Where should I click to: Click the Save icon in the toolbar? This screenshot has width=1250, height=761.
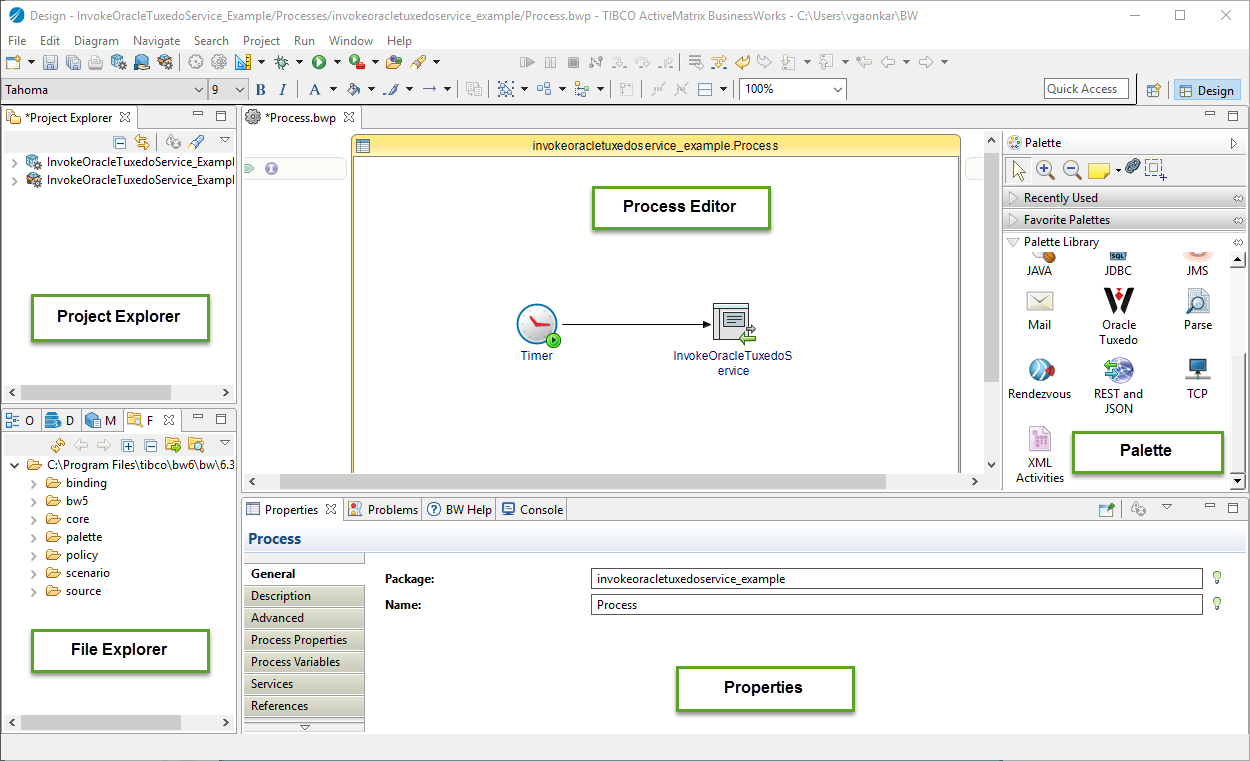(50, 63)
